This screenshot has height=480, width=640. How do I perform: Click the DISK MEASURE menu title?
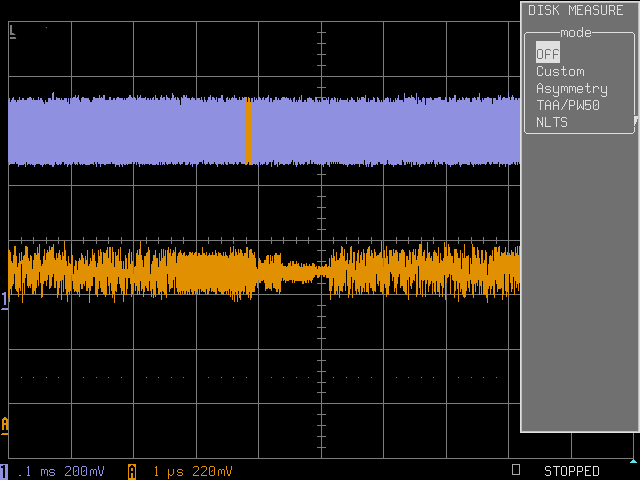576,10
